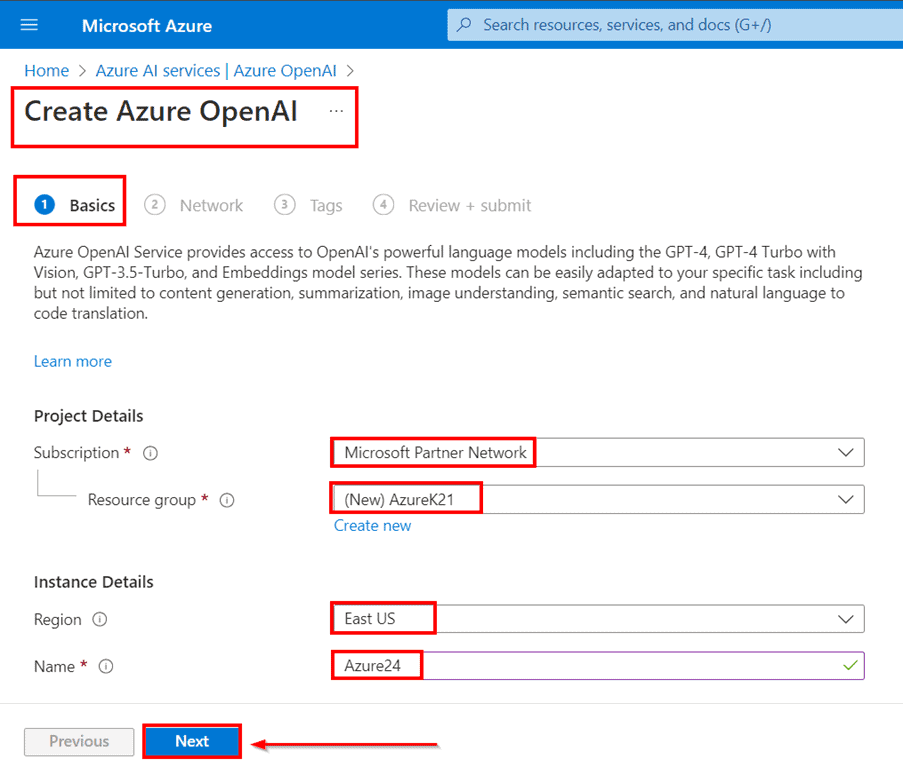903x767 pixels.
Task: Navigate to Home breadcrumb
Action: tap(46, 71)
